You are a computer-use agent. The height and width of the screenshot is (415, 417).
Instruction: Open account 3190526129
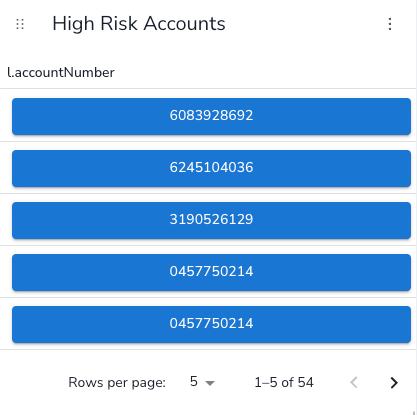coord(211,220)
